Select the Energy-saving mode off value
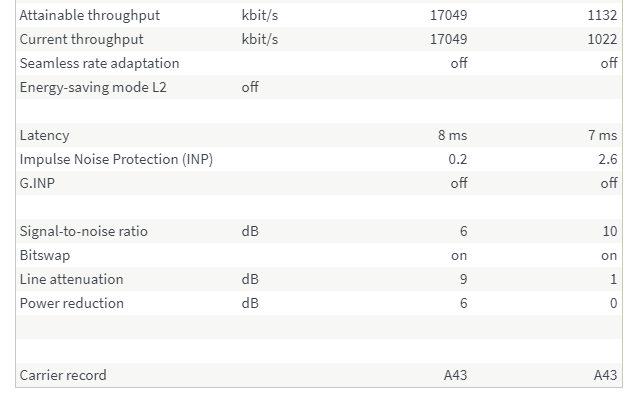 point(250,87)
